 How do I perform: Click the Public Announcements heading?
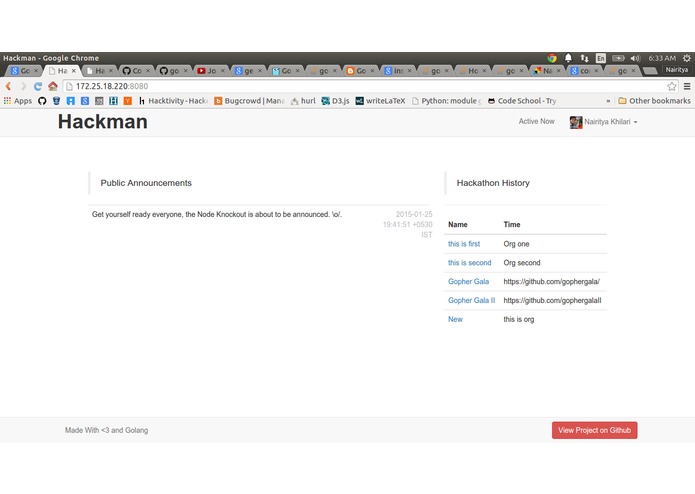pyautogui.click(x=146, y=183)
